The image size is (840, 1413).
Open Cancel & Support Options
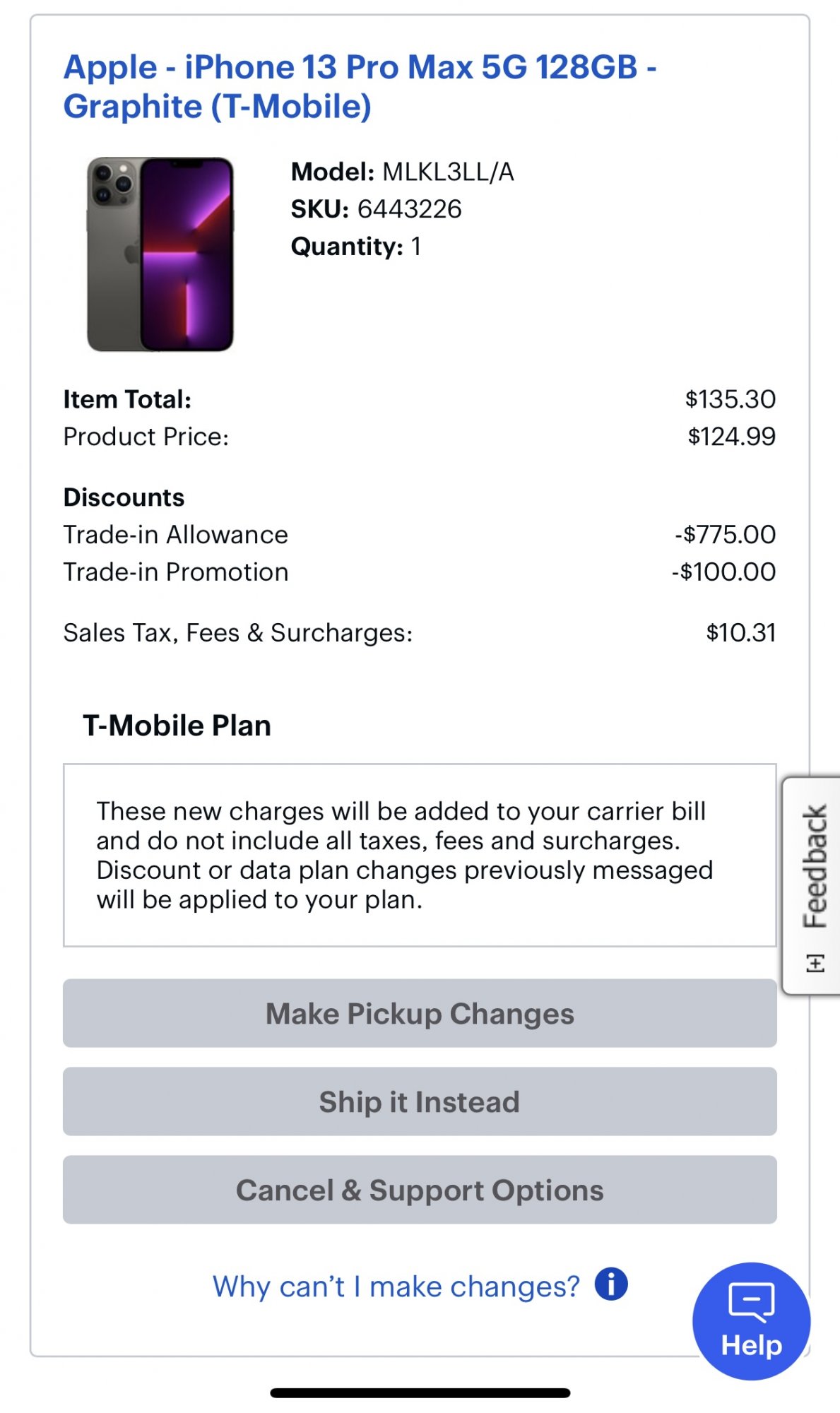(420, 1190)
